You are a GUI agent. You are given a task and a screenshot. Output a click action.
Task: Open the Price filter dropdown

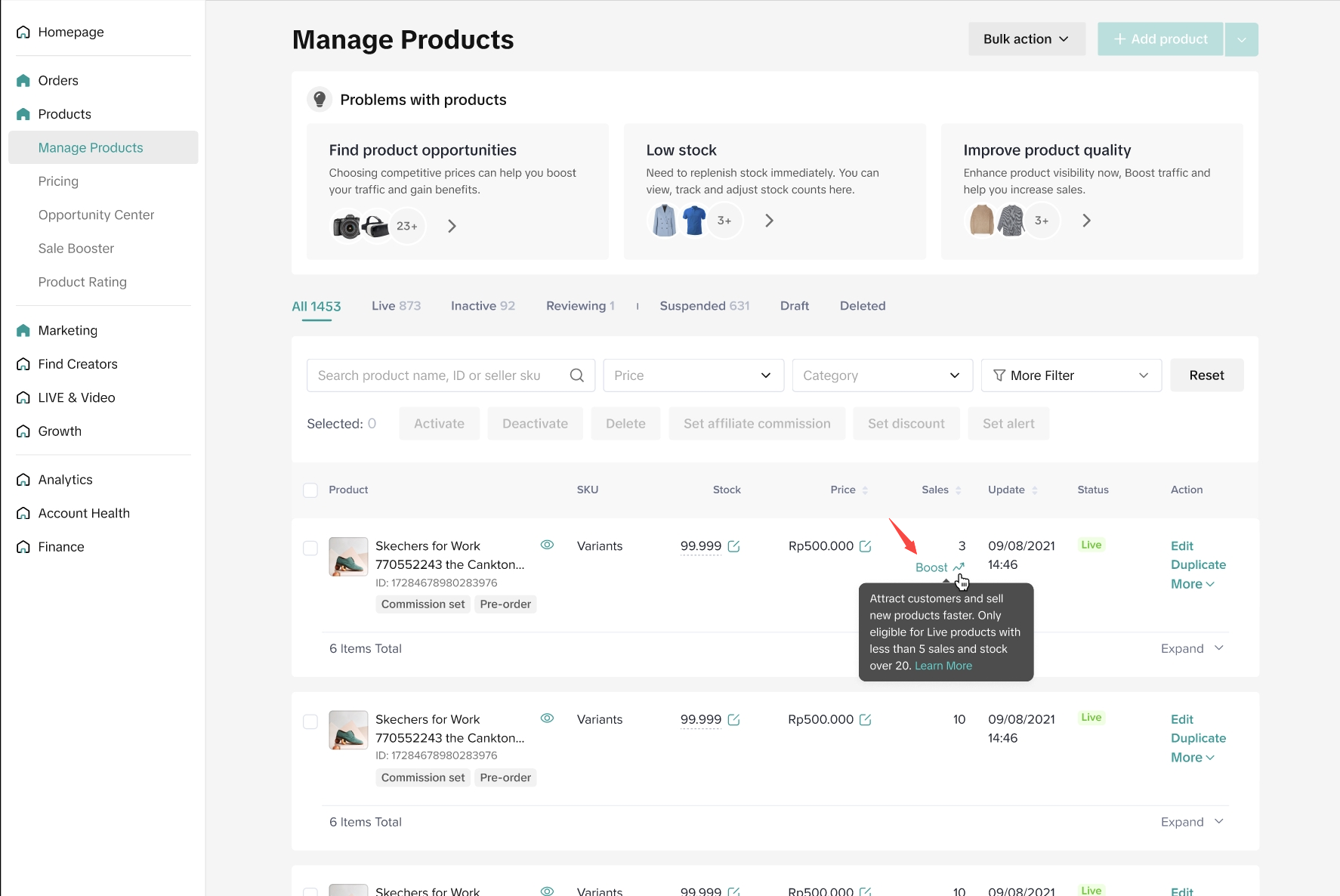[693, 375]
